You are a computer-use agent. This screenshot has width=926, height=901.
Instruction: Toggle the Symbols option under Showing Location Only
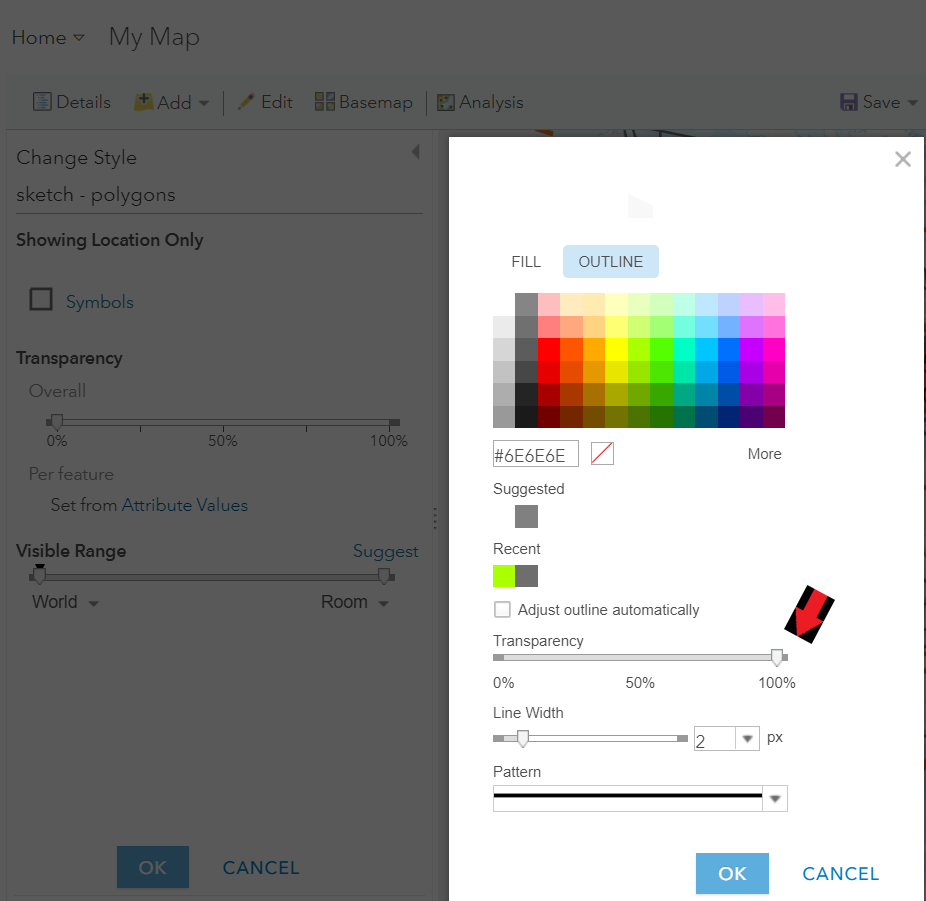tap(40, 300)
